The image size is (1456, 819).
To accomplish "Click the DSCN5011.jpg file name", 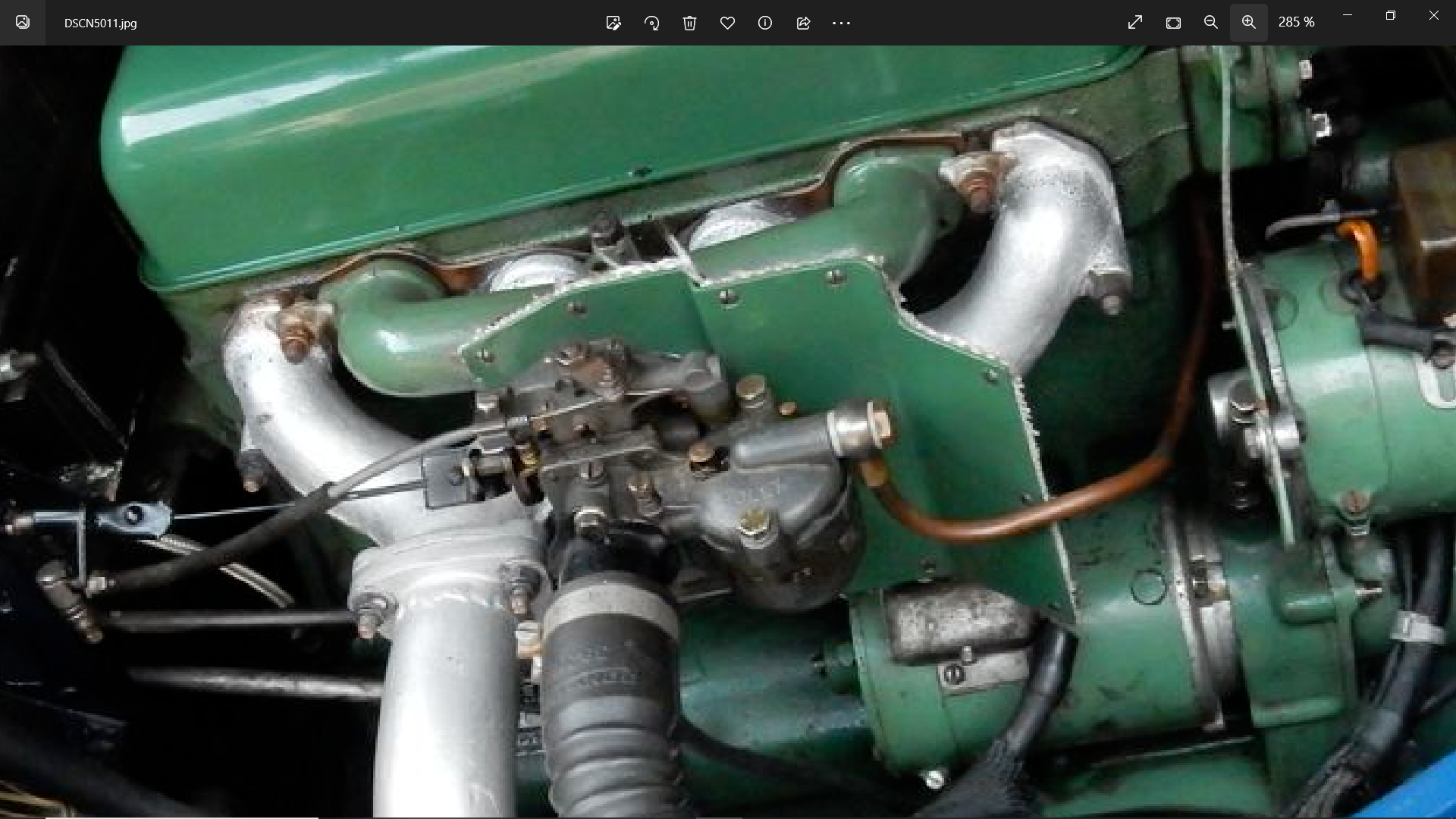I will pos(101,24).
